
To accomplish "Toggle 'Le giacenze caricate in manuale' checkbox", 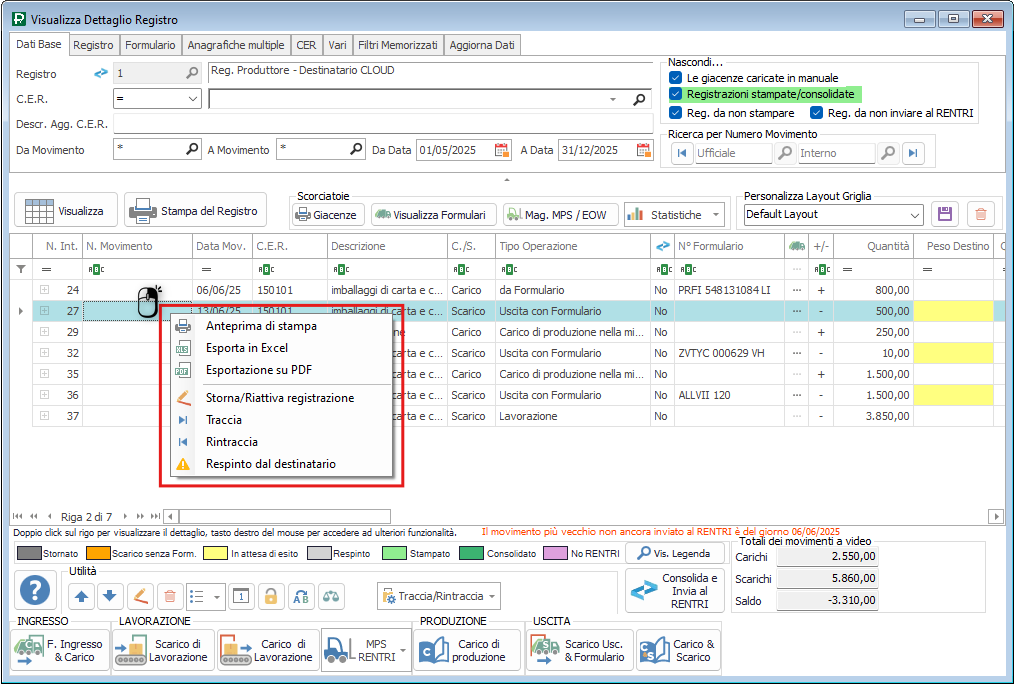I will click(676, 77).
